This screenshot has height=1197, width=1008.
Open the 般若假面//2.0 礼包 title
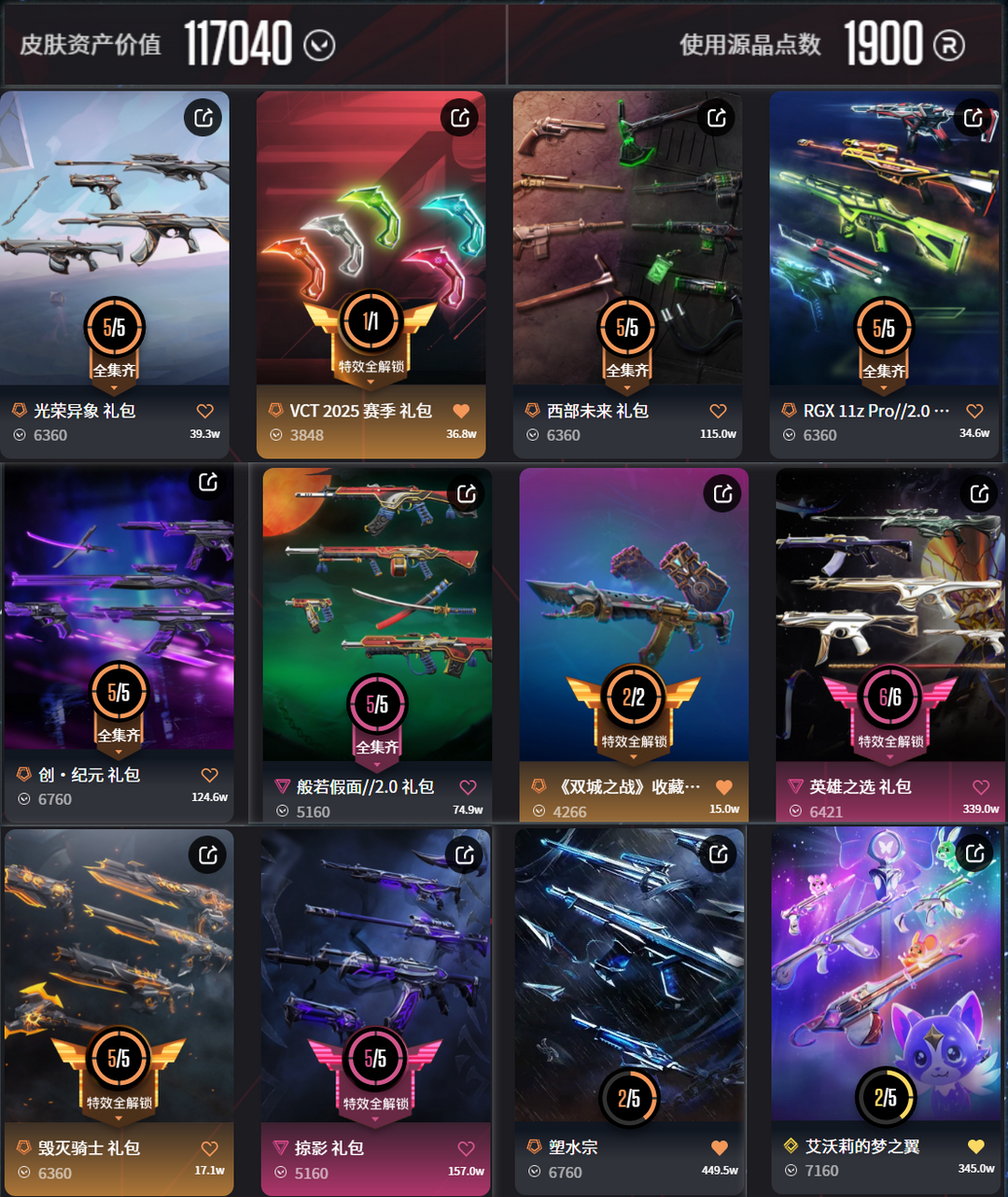click(x=366, y=787)
